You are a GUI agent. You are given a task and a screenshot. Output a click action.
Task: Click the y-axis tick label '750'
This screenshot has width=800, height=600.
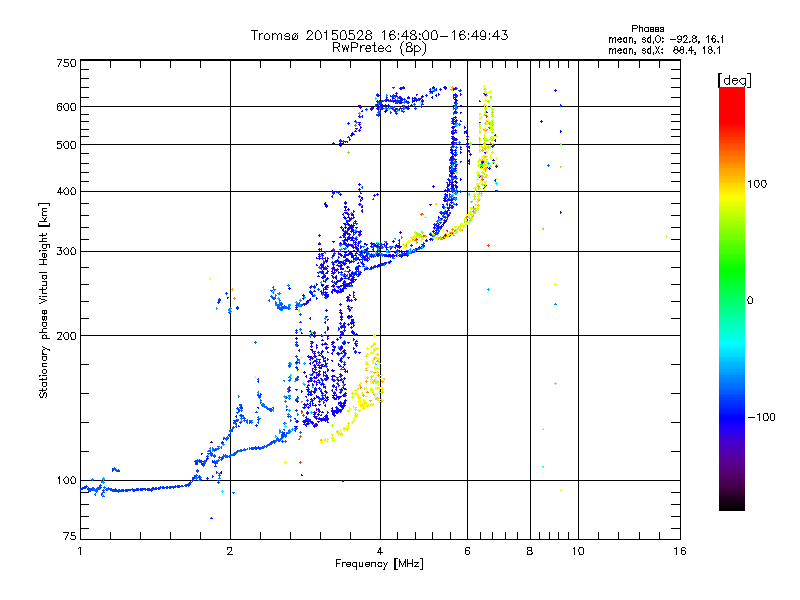click(66, 63)
